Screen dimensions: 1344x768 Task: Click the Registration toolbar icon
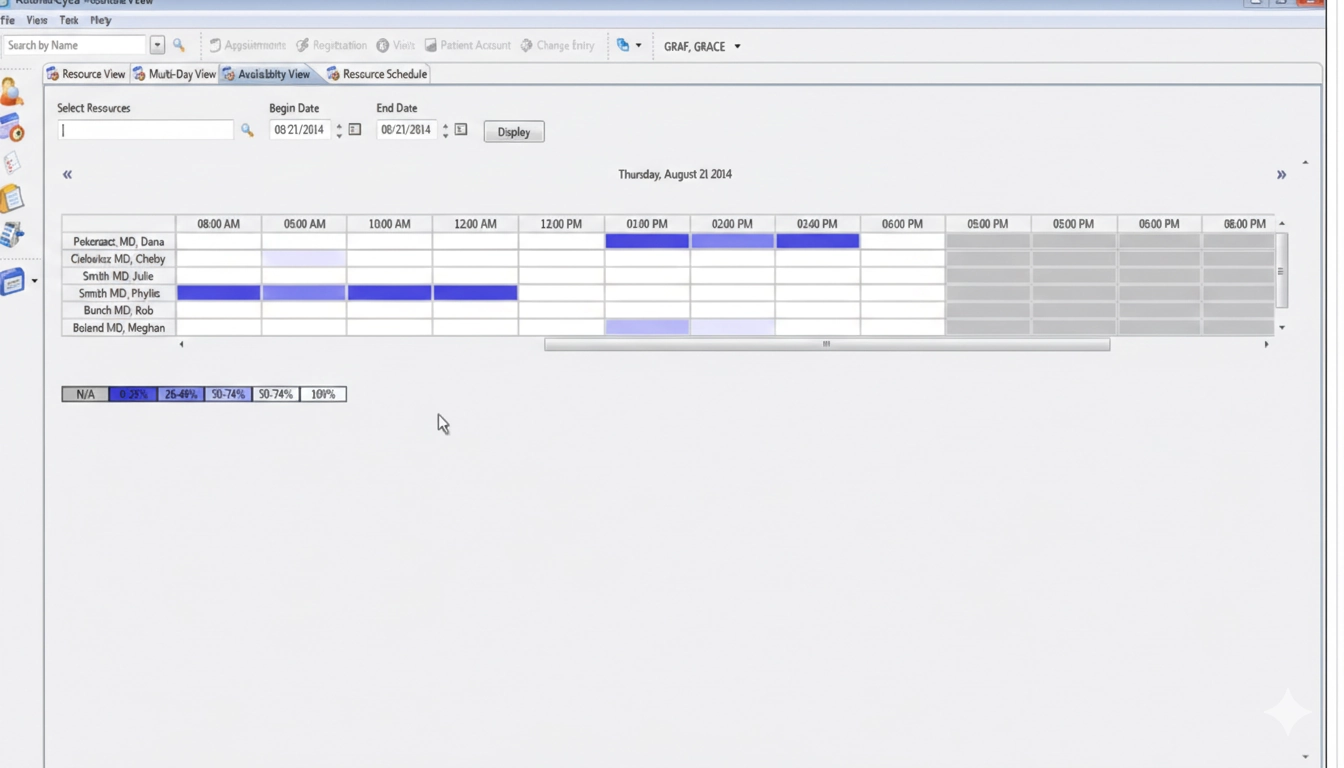[x=331, y=45]
